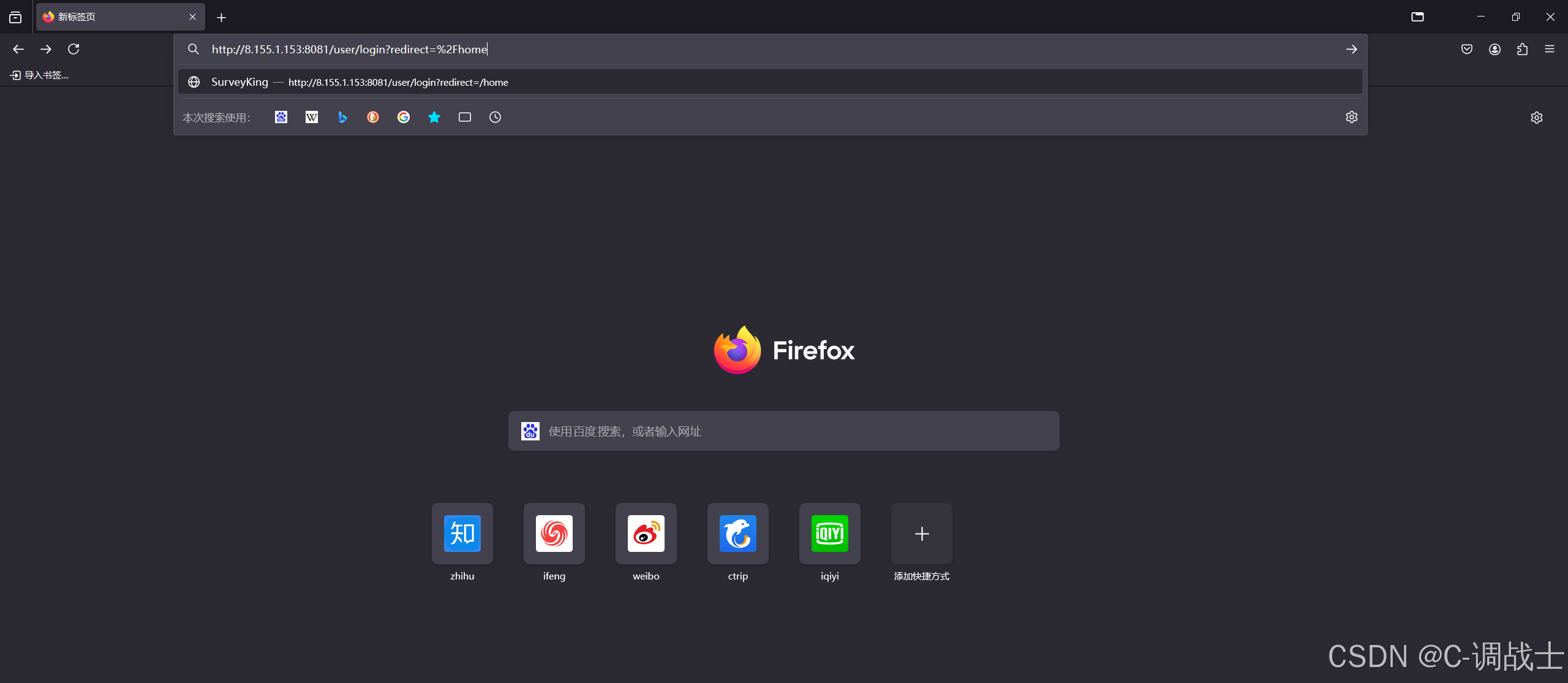Search open tabs with tab icon
The image size is (1568, 683).
tap(465, 117)
